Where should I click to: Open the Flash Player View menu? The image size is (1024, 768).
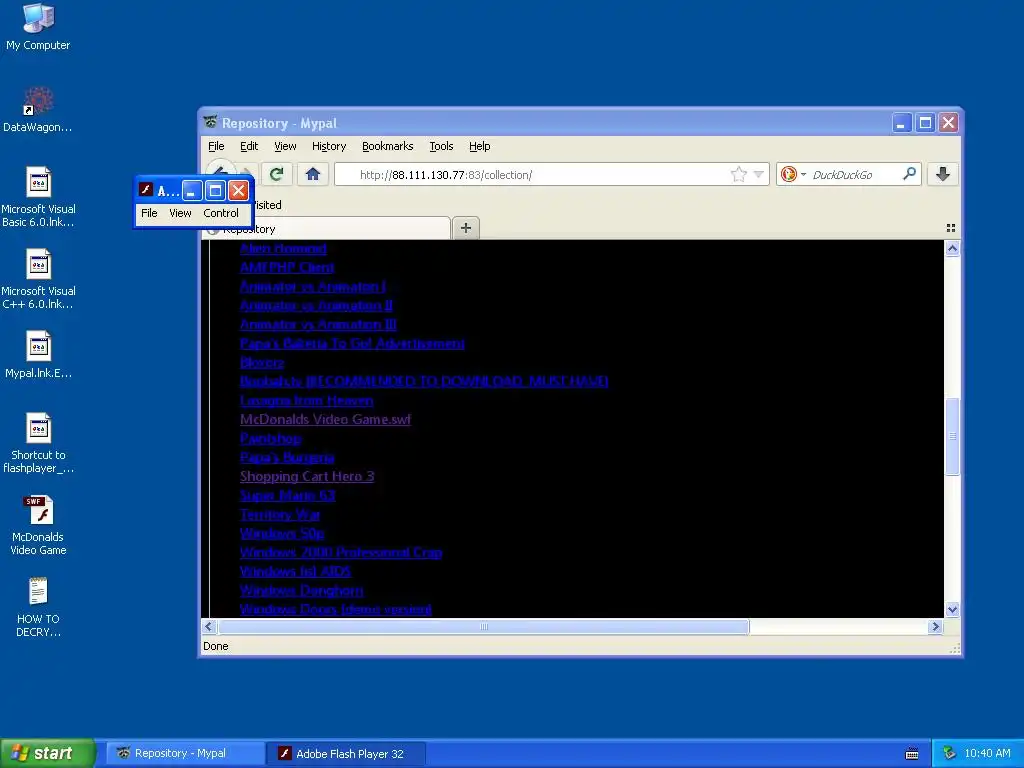[x=180, y=213]
